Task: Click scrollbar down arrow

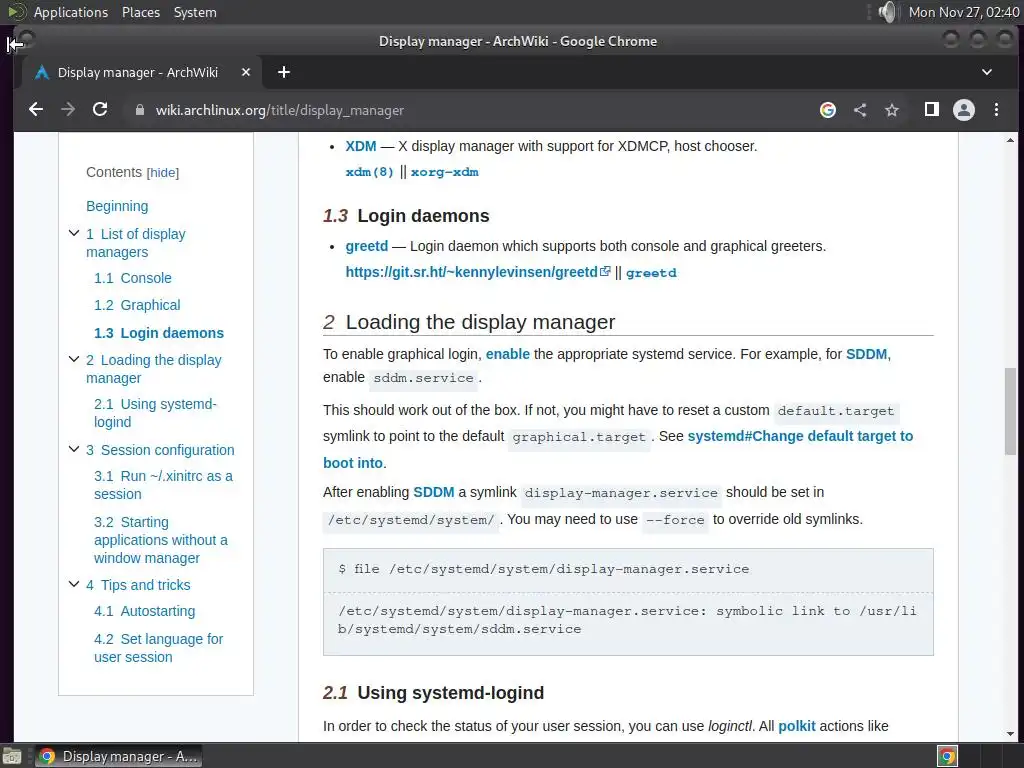Action: (x=1010, y=734)
